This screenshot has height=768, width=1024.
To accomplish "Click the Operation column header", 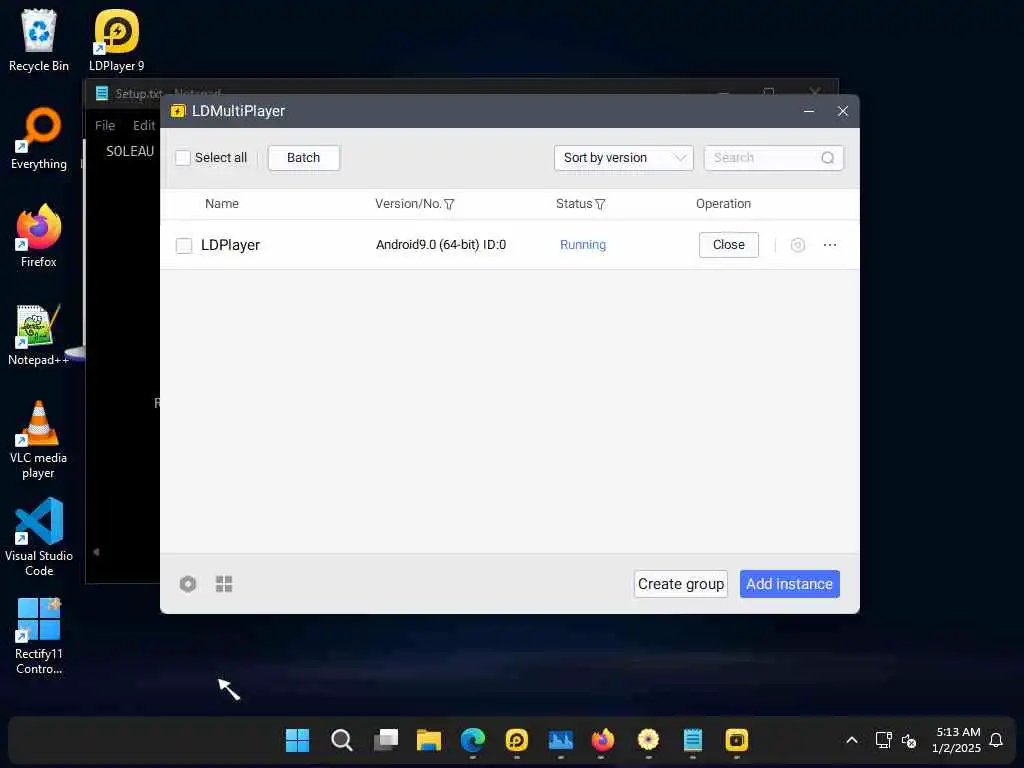I will (x=723, y=204).
